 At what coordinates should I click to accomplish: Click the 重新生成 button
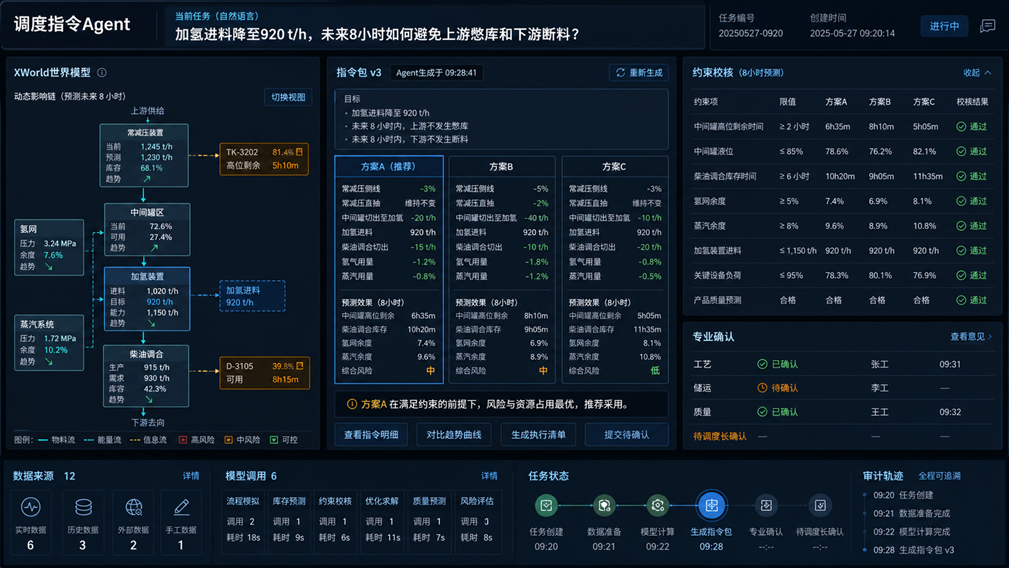click(x=639, y=73)
